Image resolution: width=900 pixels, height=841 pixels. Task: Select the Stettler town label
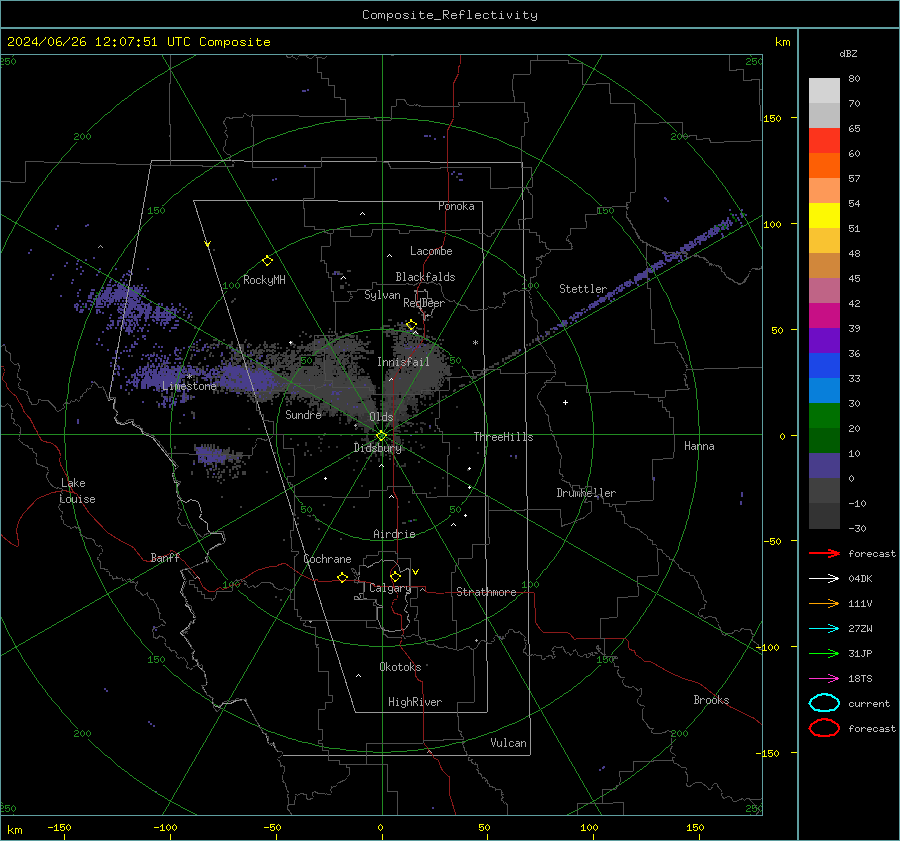(x=583, y=289)
